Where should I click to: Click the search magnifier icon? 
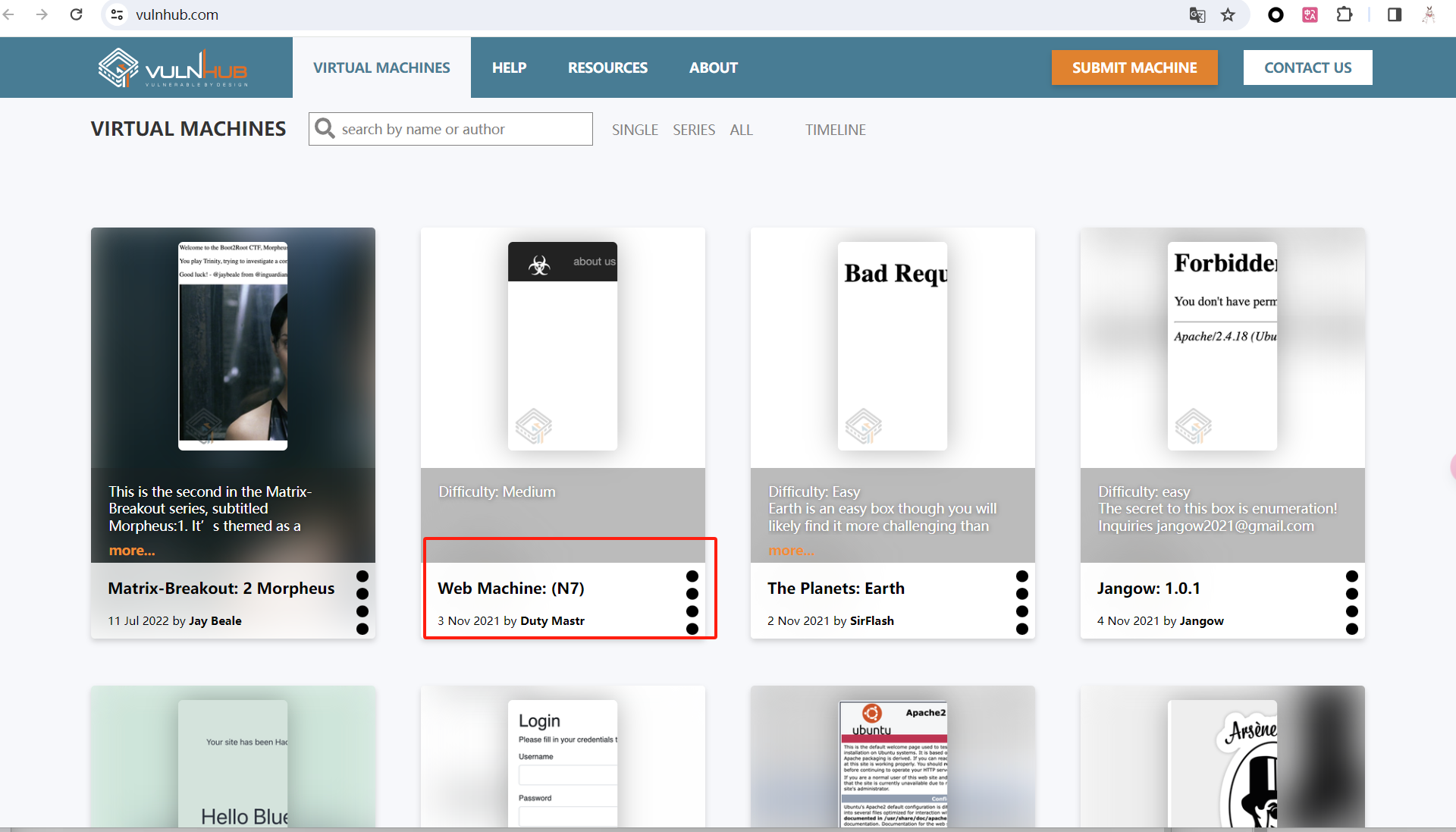[x=325, y=128]
